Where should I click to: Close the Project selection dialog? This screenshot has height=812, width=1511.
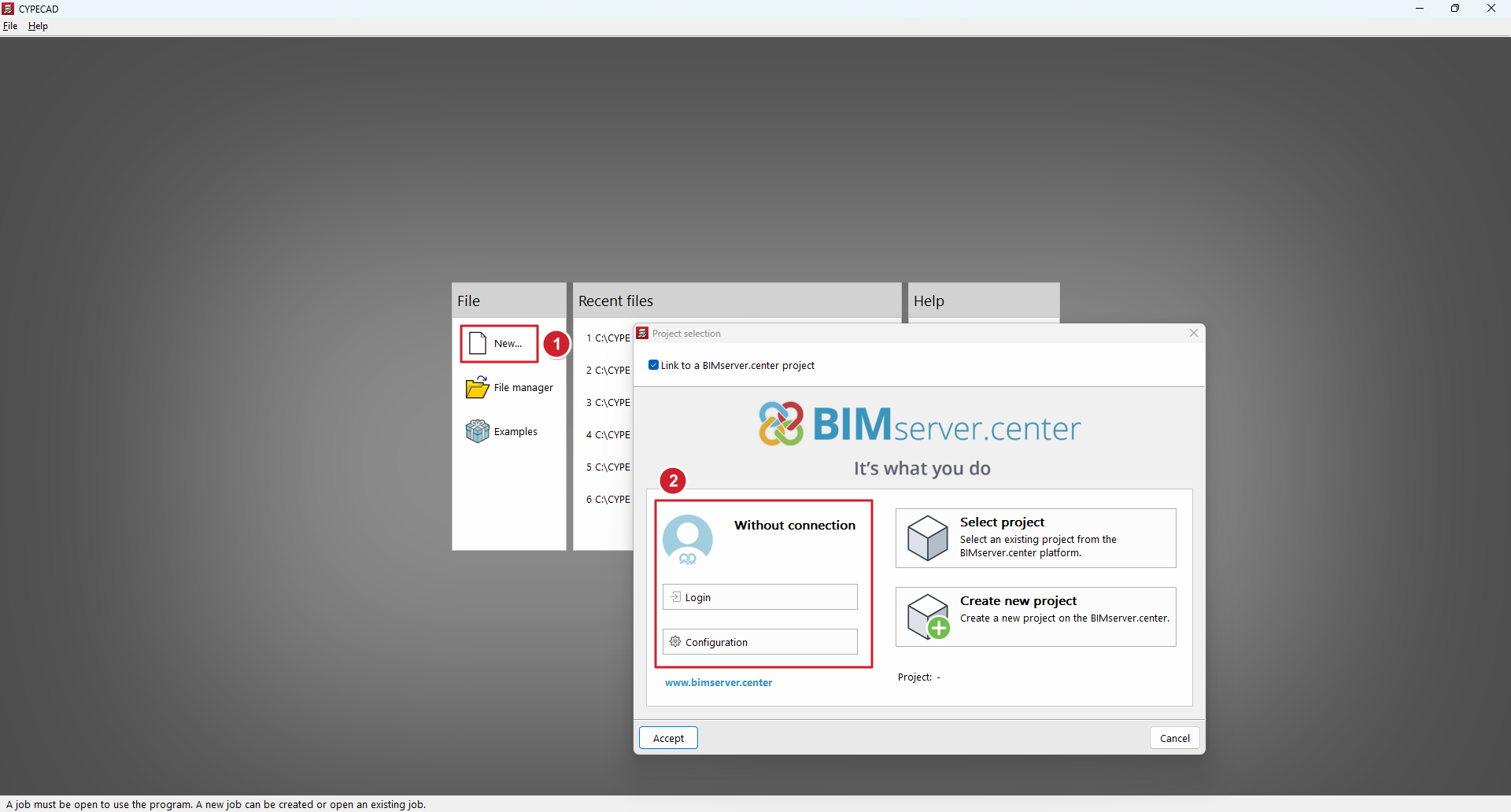[x=1194, y=334]
